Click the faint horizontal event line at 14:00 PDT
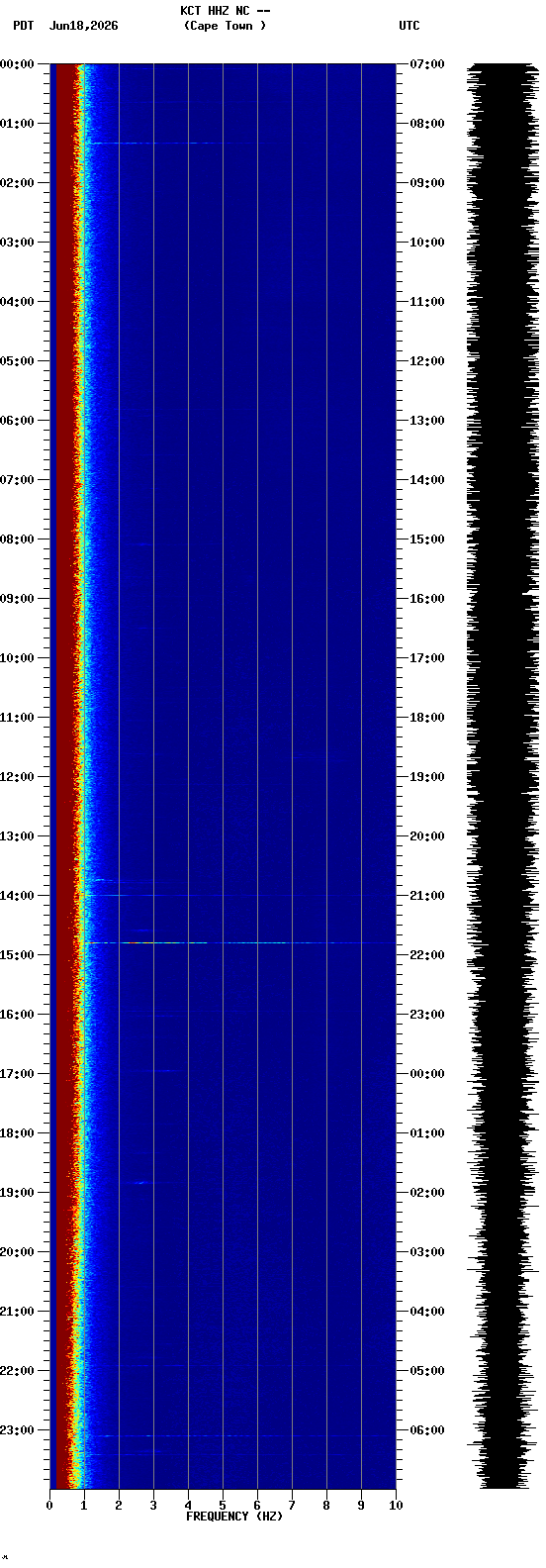Viewport: 546px width, 1568px height. coord(237,895)
